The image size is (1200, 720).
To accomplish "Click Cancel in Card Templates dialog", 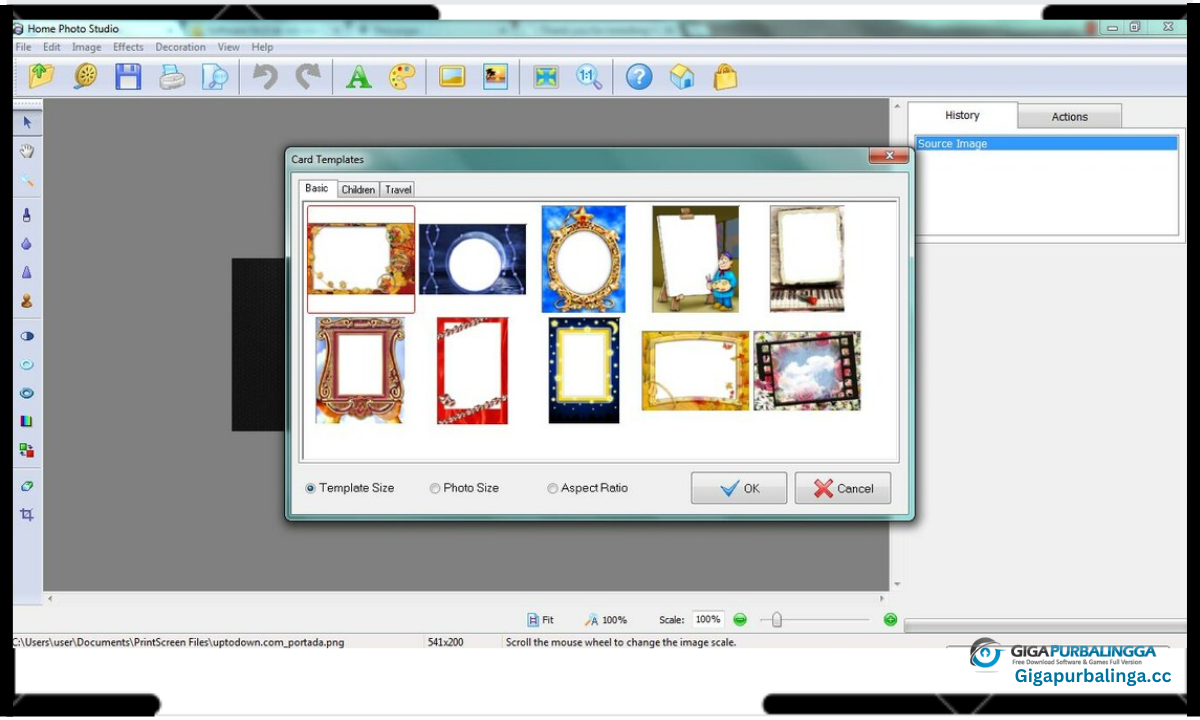I will 843,488.
